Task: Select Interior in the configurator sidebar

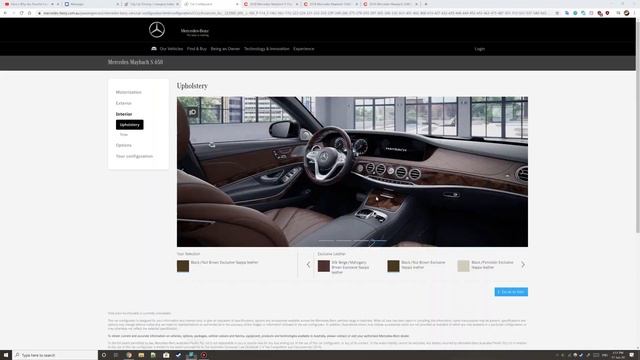Action: pos(124,114)
